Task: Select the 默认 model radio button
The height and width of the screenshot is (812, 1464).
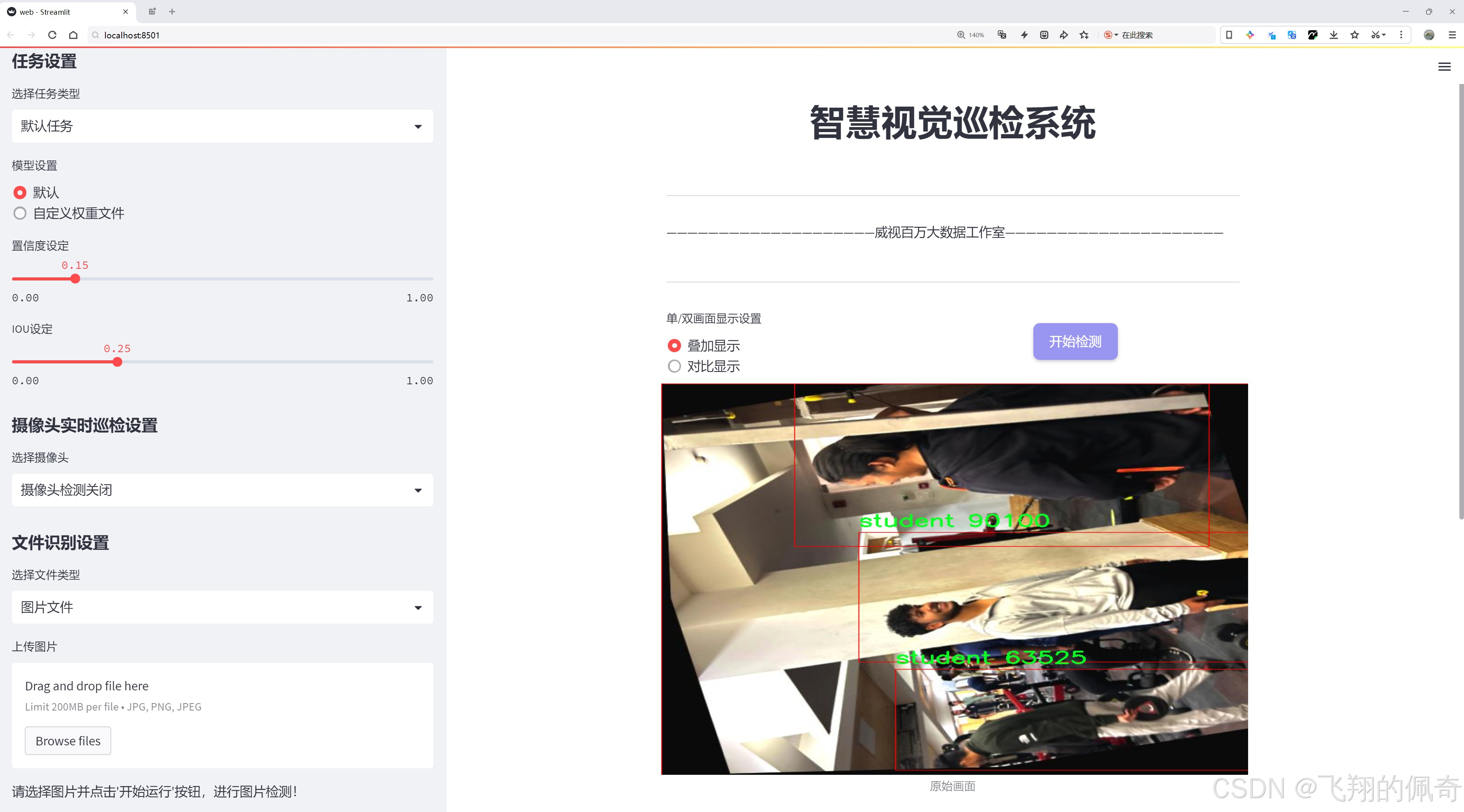Action: [x=20, y=193]
